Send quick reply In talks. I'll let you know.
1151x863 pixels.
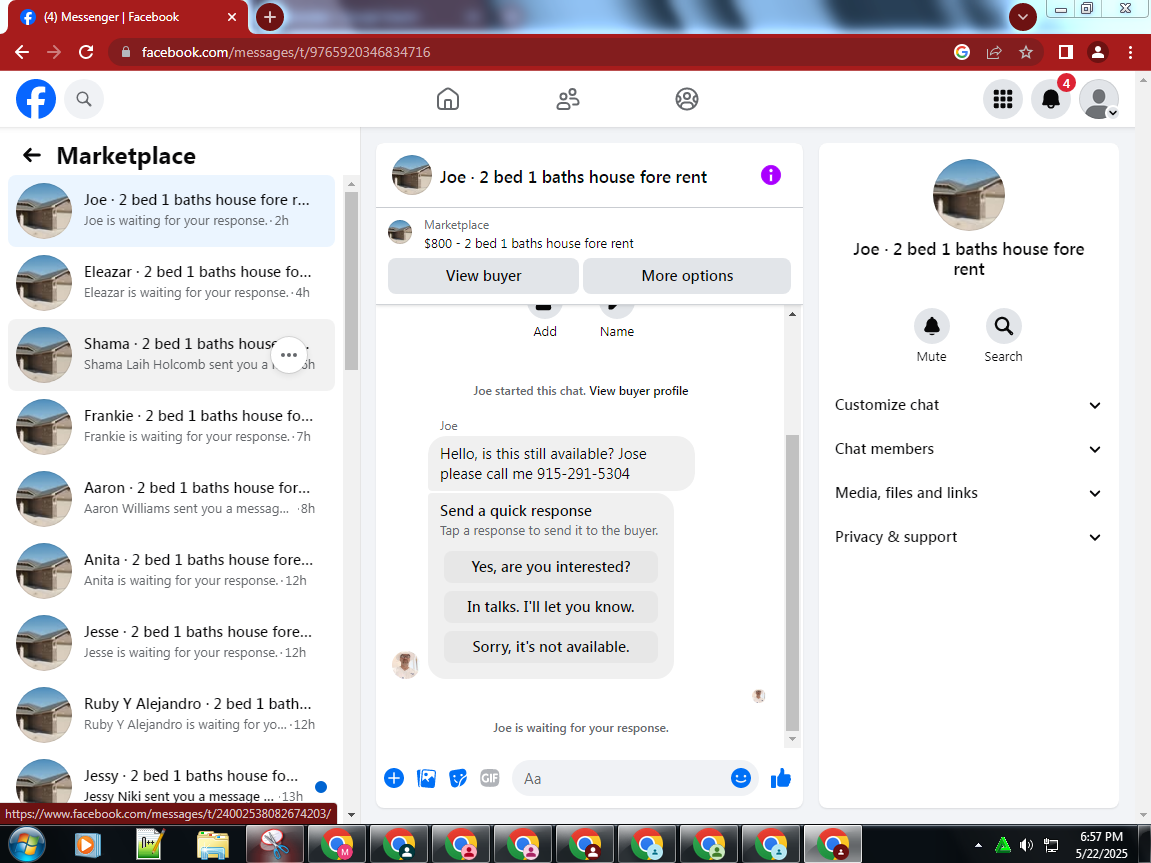click(551, 607)
